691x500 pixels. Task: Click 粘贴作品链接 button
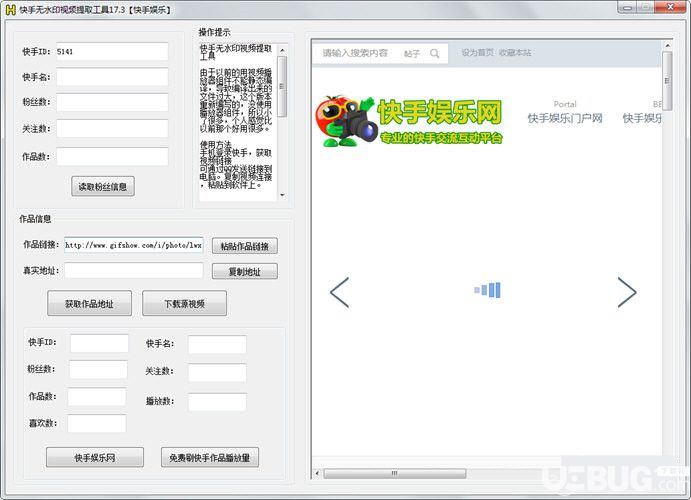point(245,246)
